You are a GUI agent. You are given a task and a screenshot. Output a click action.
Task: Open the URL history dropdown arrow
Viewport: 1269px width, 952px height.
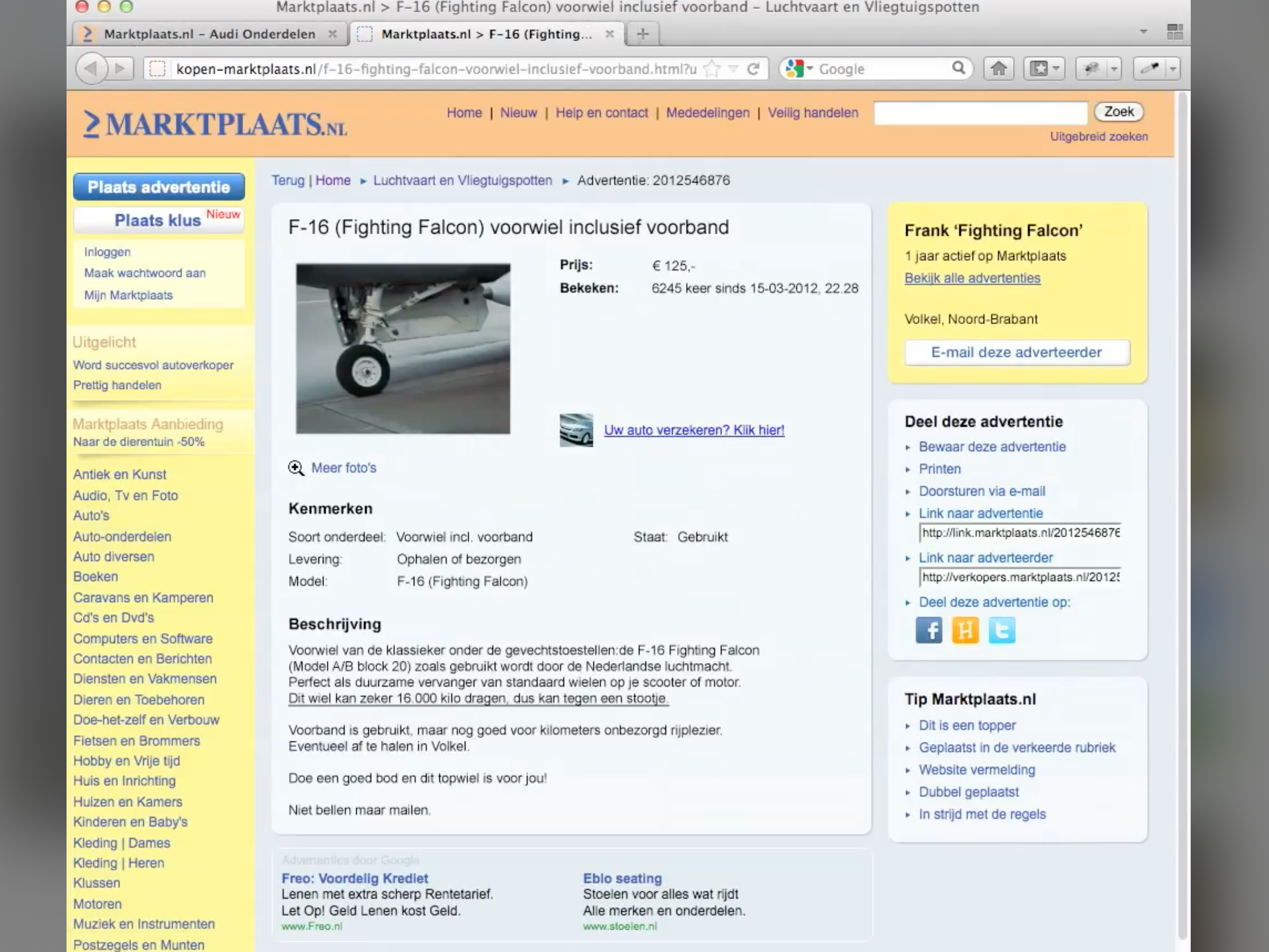coord(733,69)
